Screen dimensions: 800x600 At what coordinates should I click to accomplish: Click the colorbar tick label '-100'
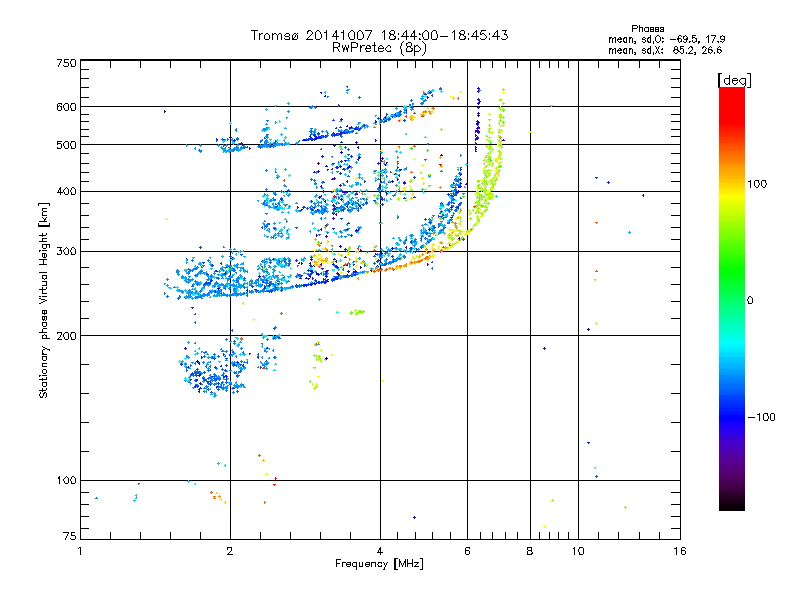762,417
